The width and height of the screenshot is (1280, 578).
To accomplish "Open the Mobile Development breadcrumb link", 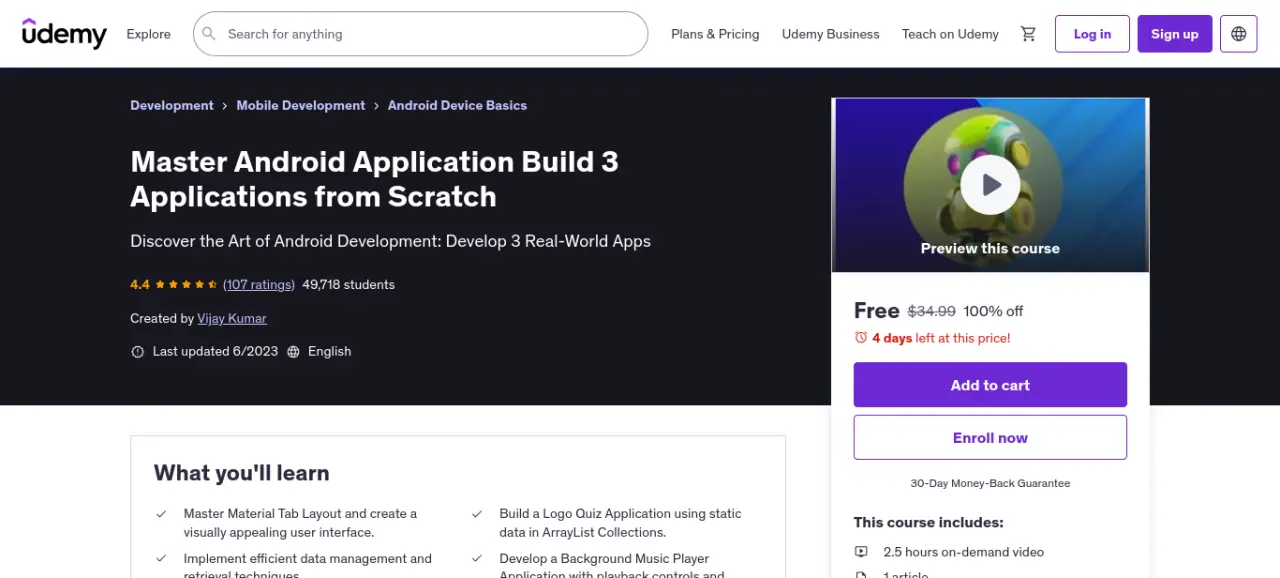I will click(301, 106).
